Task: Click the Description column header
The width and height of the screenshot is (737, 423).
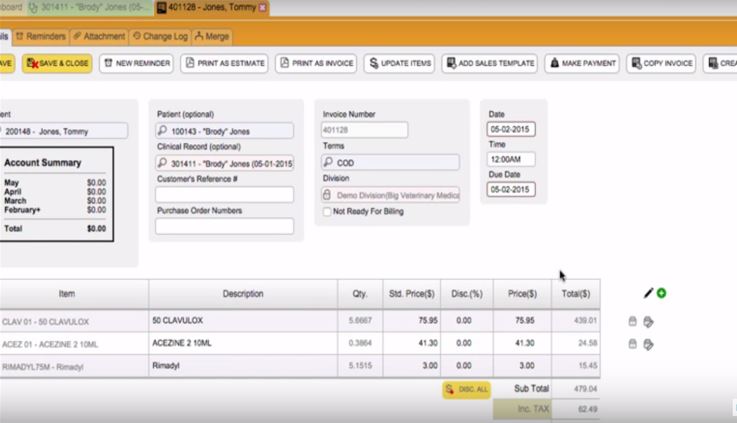Action: pyautogui.click(x=243, y=294)
